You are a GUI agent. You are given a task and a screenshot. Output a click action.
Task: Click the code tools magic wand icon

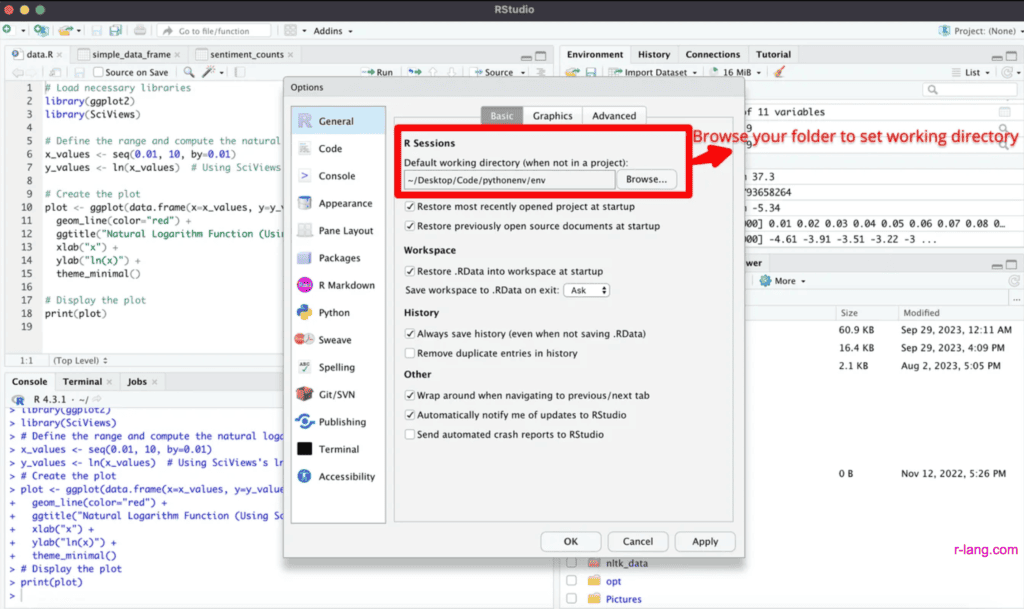208,72
